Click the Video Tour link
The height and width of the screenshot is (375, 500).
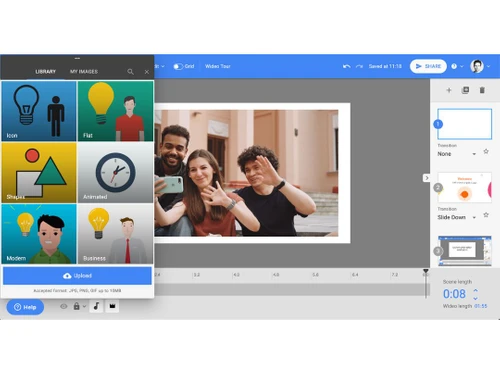pyautogui.click(x=218, y=66)
